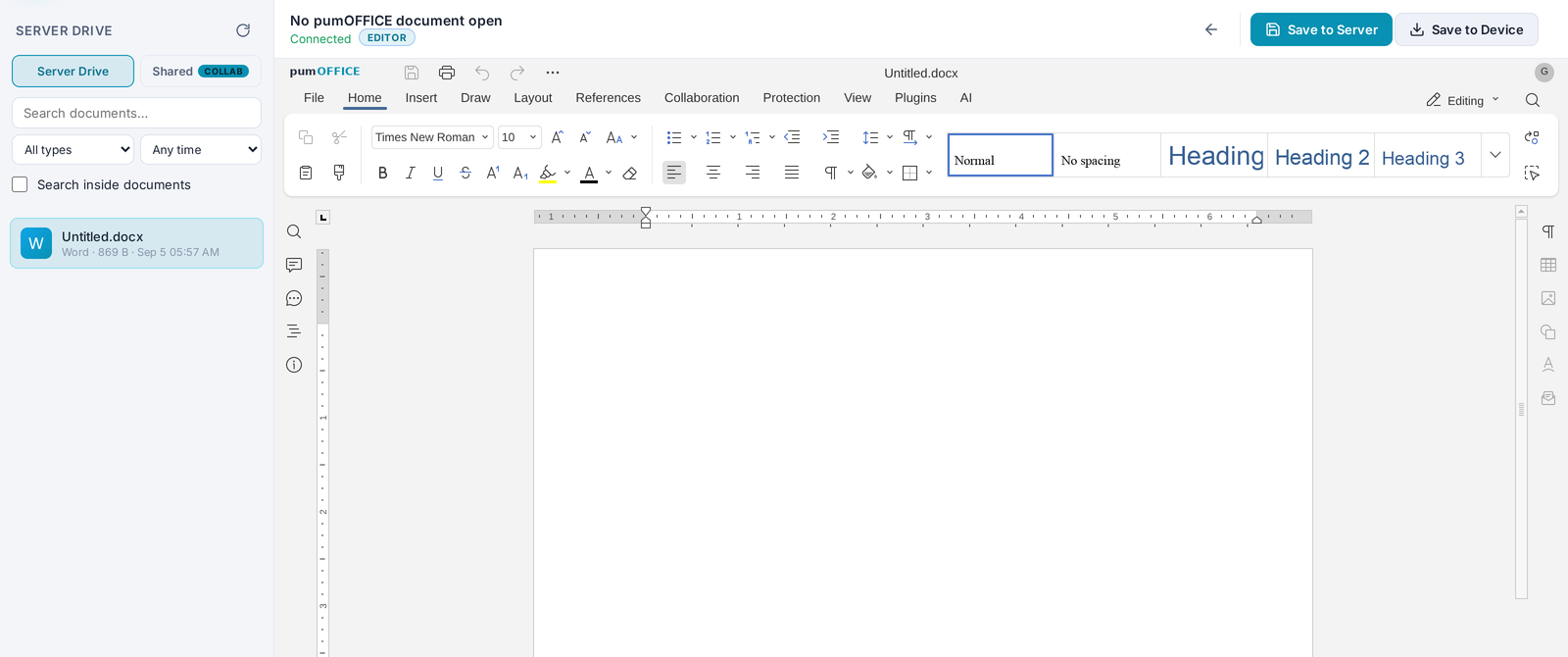Image resolution: width=1568 pixels, height=657 pixels.
Task: Open the replace icon in ribbon
Action: tap(1532, 137)
